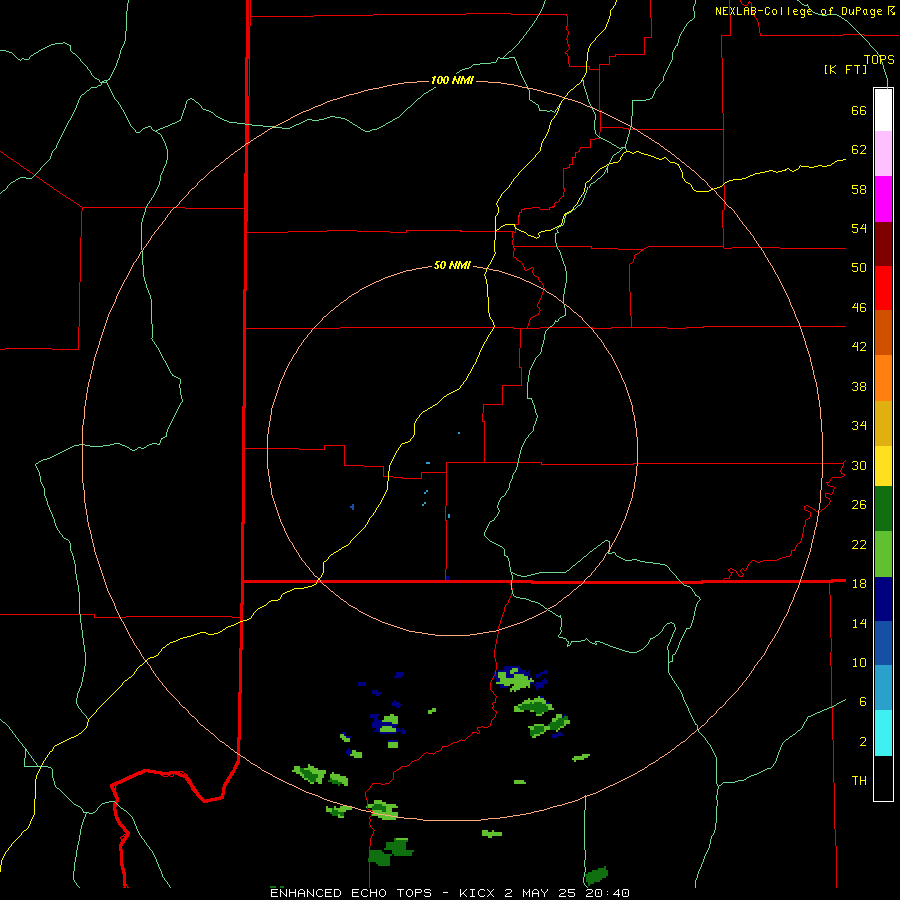Screen dimensions: 900x900
Task: Click the 18 value on the legend
Action: coord(859,583)
